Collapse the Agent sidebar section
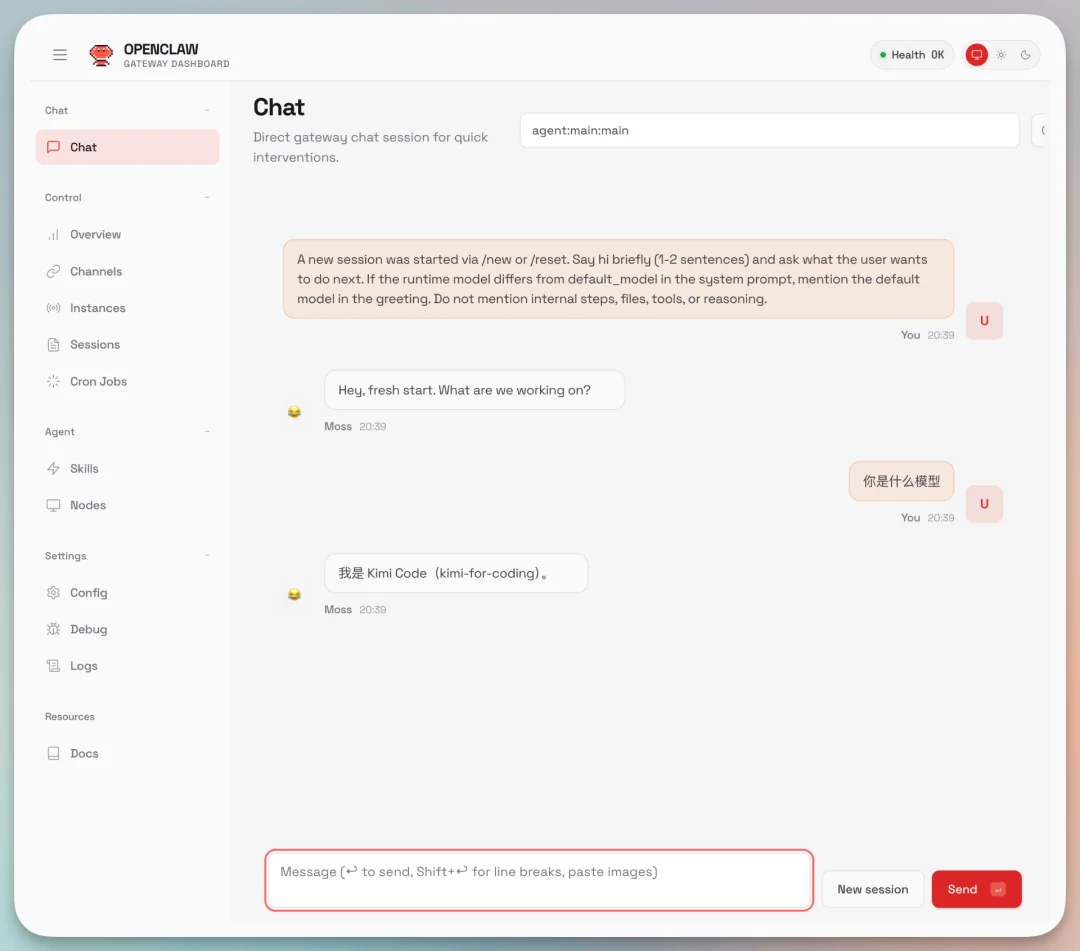Viewport: 1080px width, 951px height. pyautogui.click(x=207, y=432)
